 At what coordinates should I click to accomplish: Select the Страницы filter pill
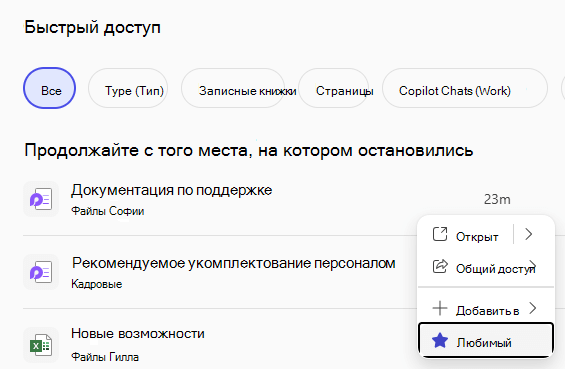click(334, 88)
